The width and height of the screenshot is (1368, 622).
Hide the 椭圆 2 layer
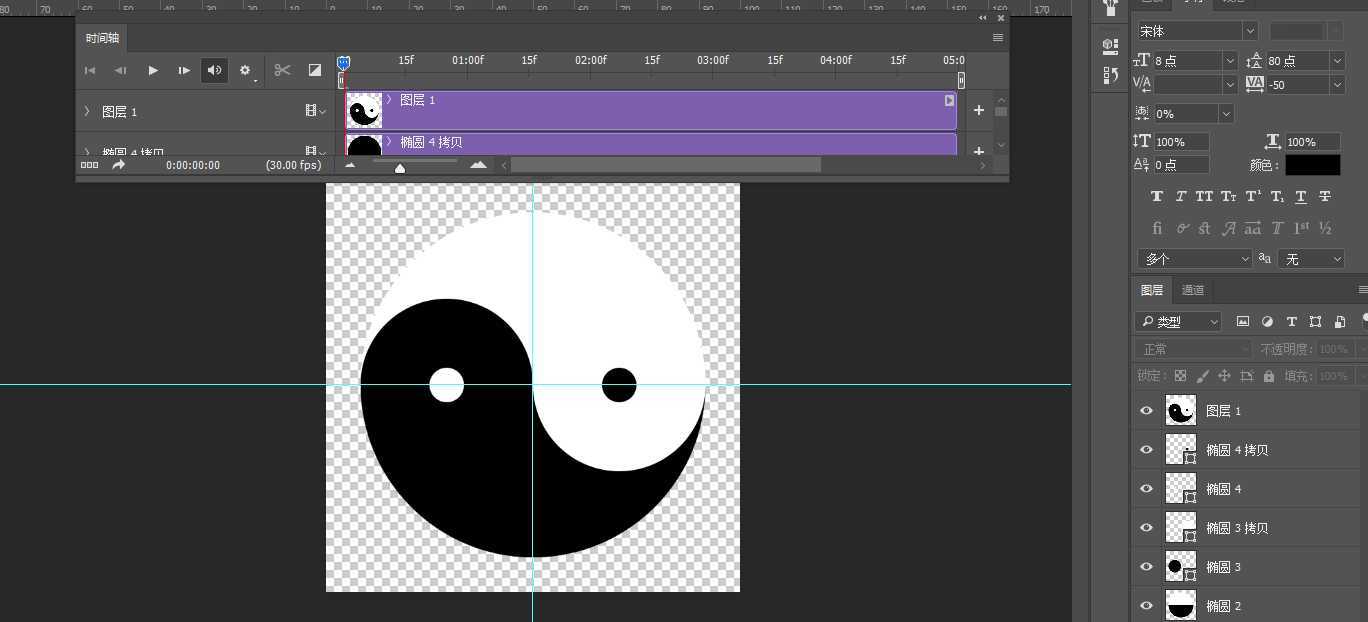coord(1147,606)
